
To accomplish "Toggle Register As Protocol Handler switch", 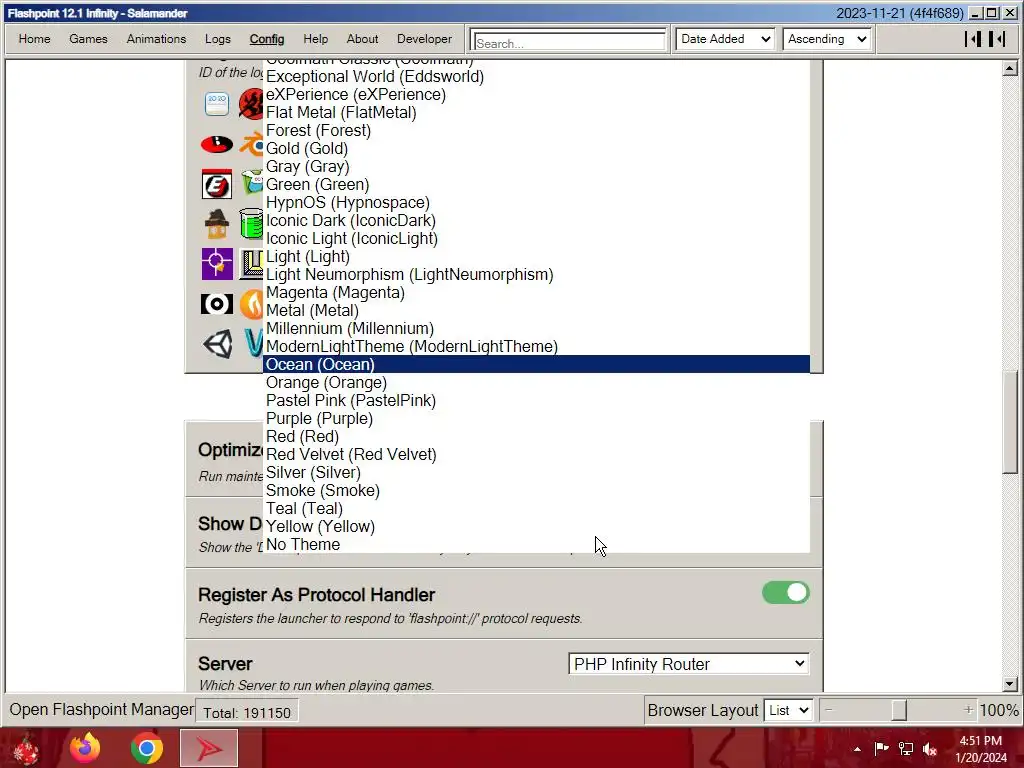I will pos(786,593).
